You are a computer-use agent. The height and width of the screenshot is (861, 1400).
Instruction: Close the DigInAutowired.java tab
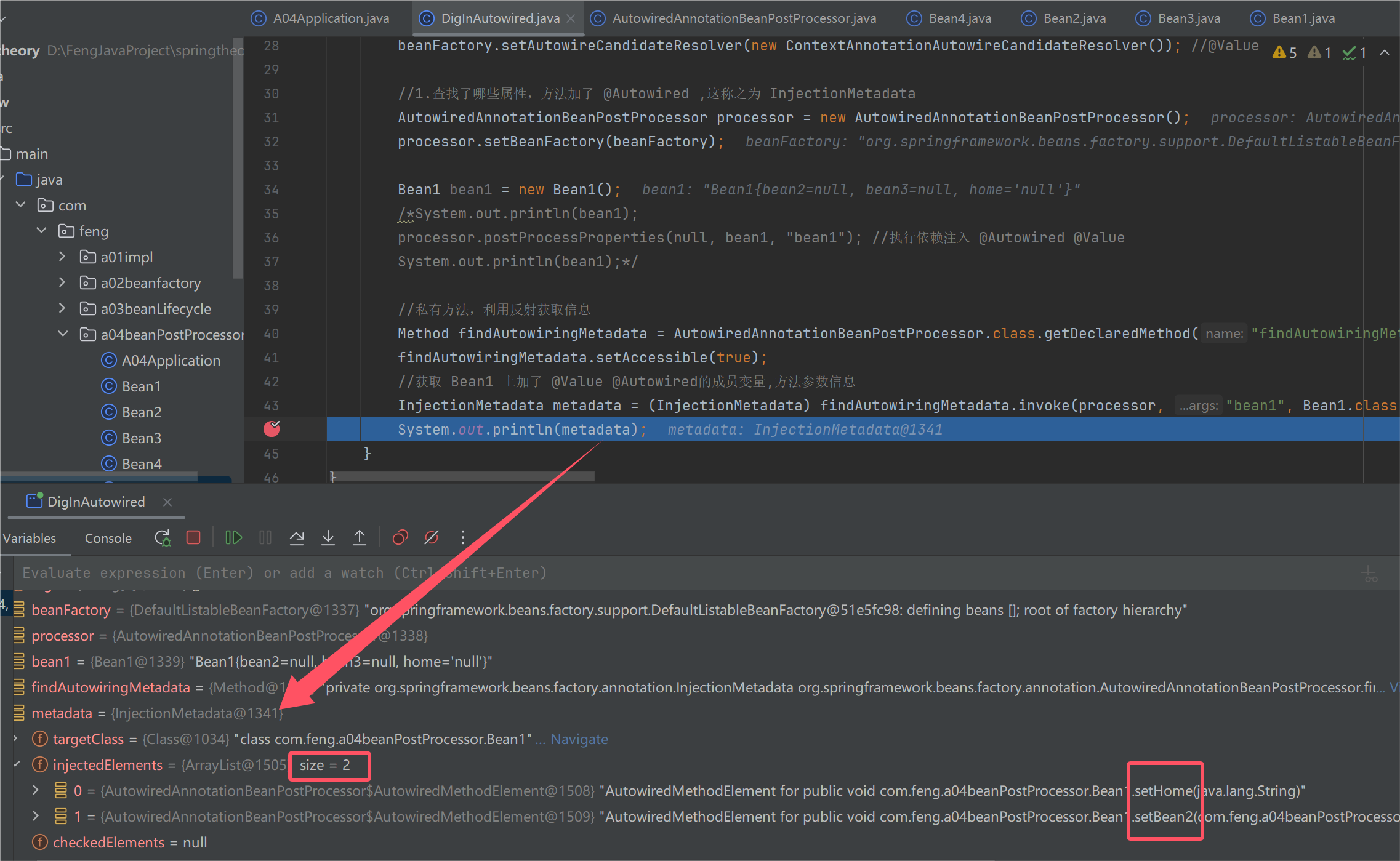[x=571, y=18]
